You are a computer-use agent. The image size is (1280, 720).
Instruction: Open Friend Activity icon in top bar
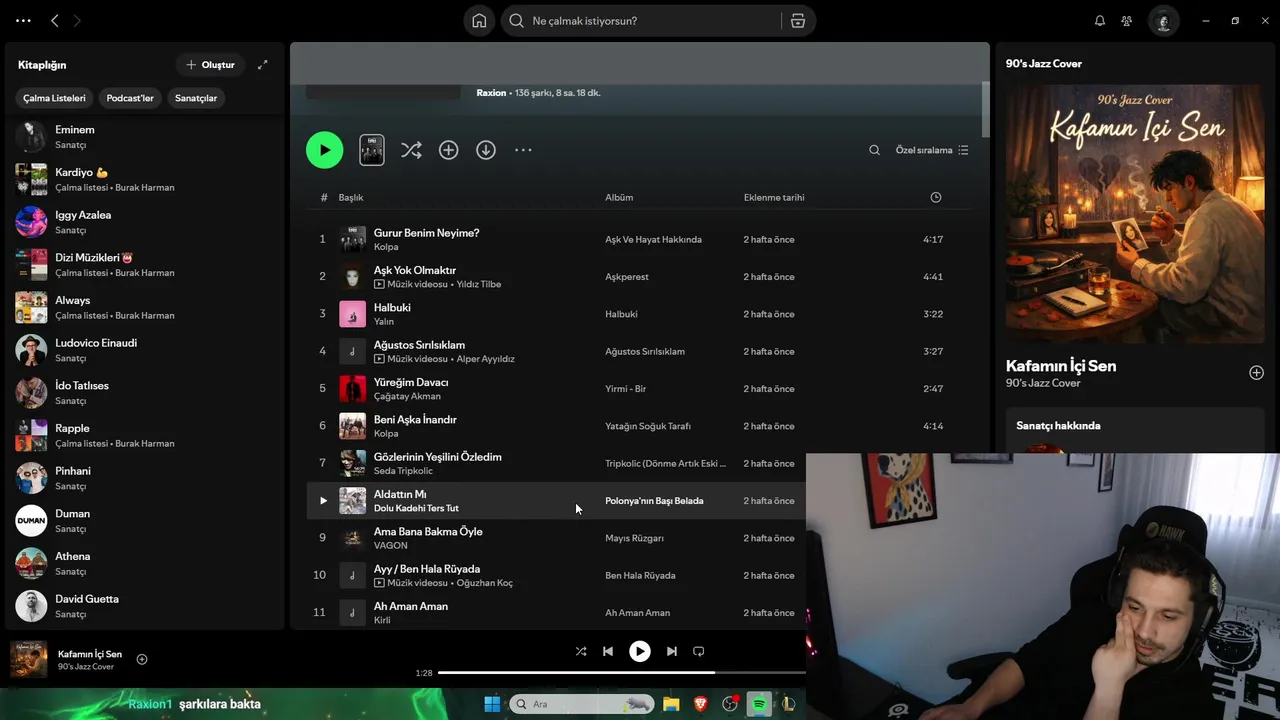coord(1127,21)
